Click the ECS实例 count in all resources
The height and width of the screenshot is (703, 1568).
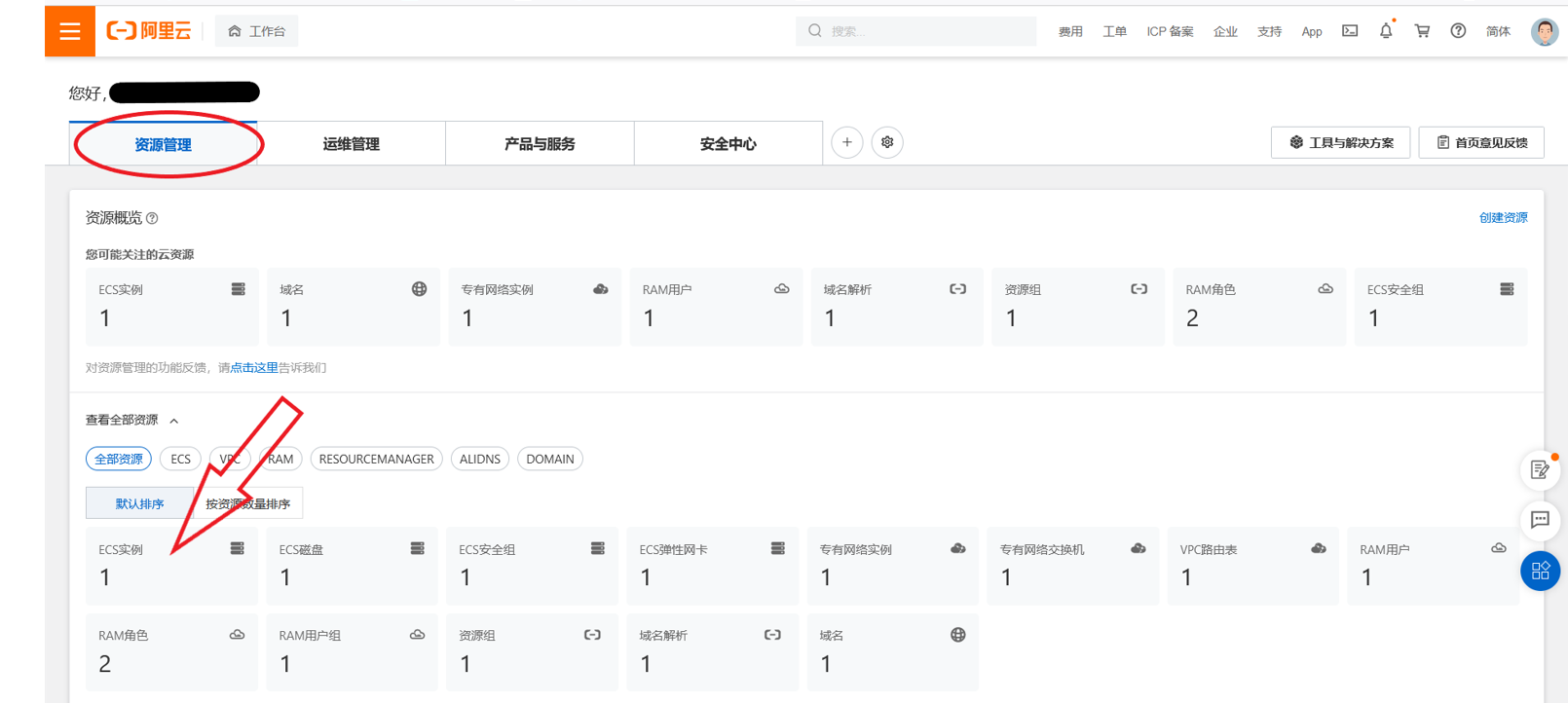pos(105,578)
